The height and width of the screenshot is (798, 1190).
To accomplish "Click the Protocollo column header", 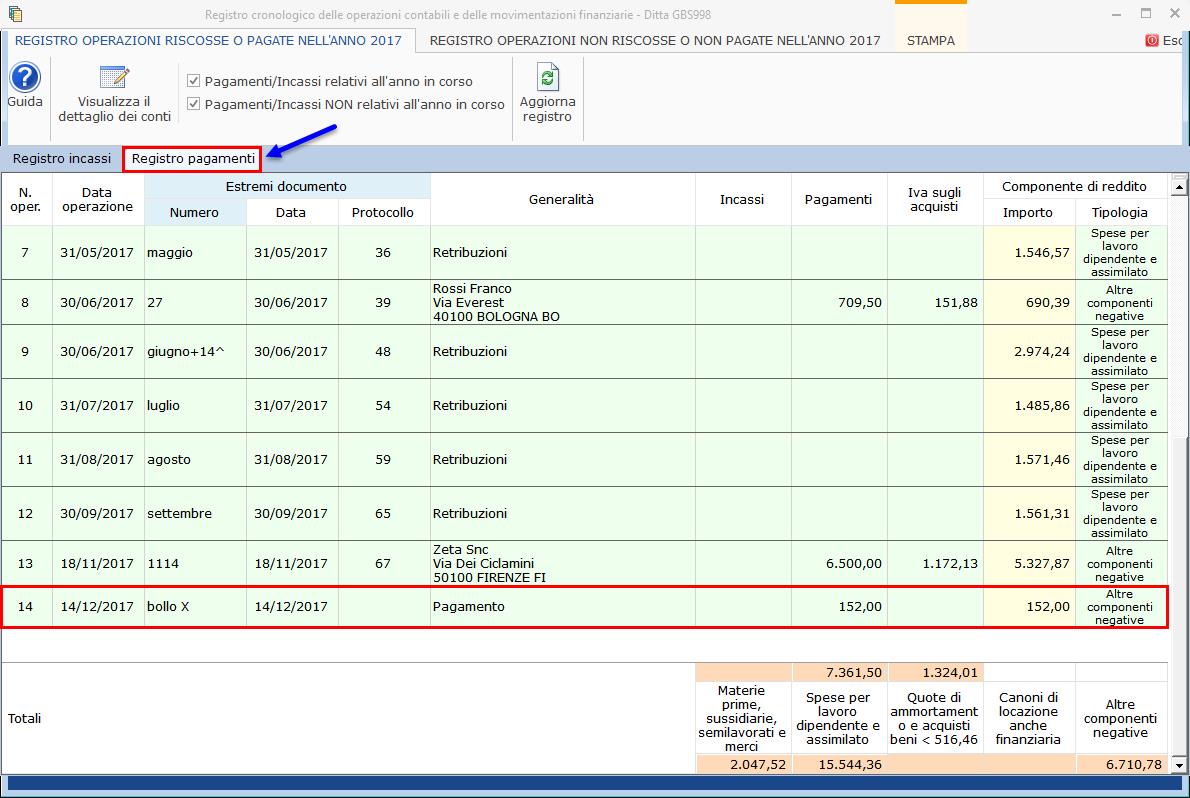I will pyautogui.click(x=382, y=213).
